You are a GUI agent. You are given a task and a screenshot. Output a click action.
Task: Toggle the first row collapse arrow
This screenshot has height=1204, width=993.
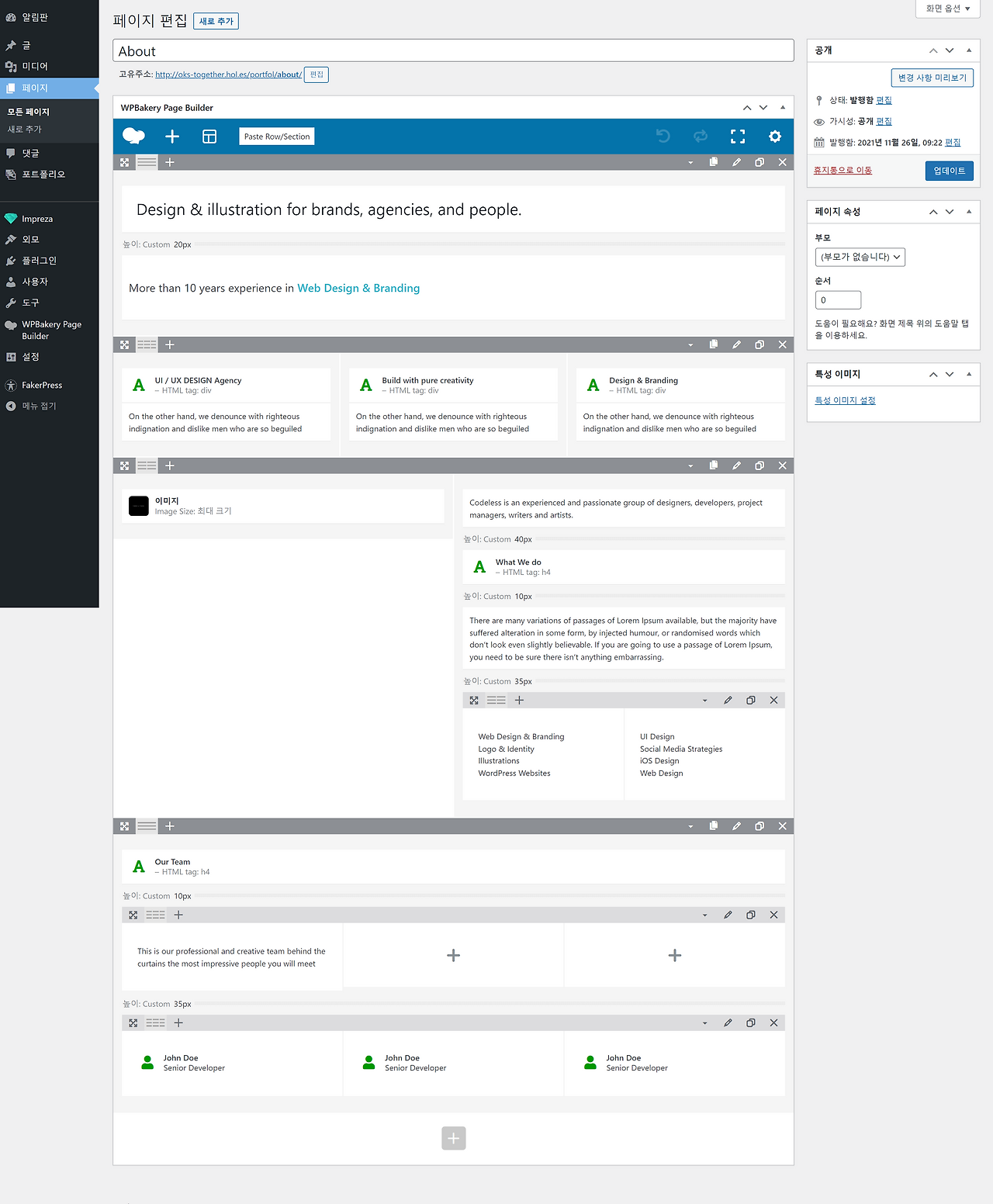pyautogui.click(x=690, y=162)
